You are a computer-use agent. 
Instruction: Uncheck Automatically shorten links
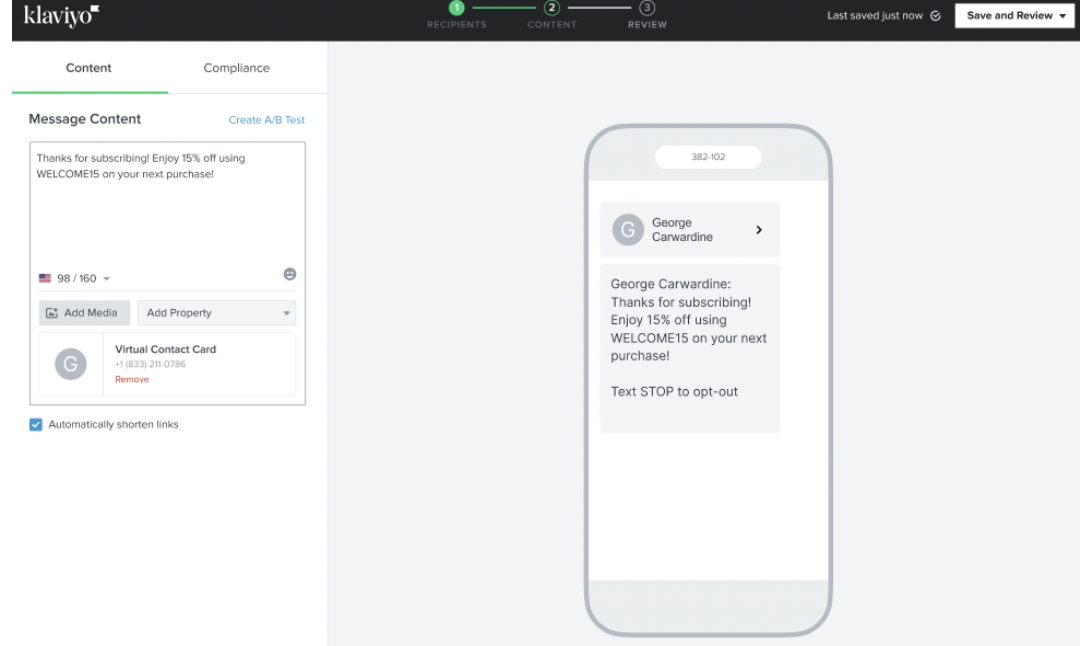[x=36, y=425]
